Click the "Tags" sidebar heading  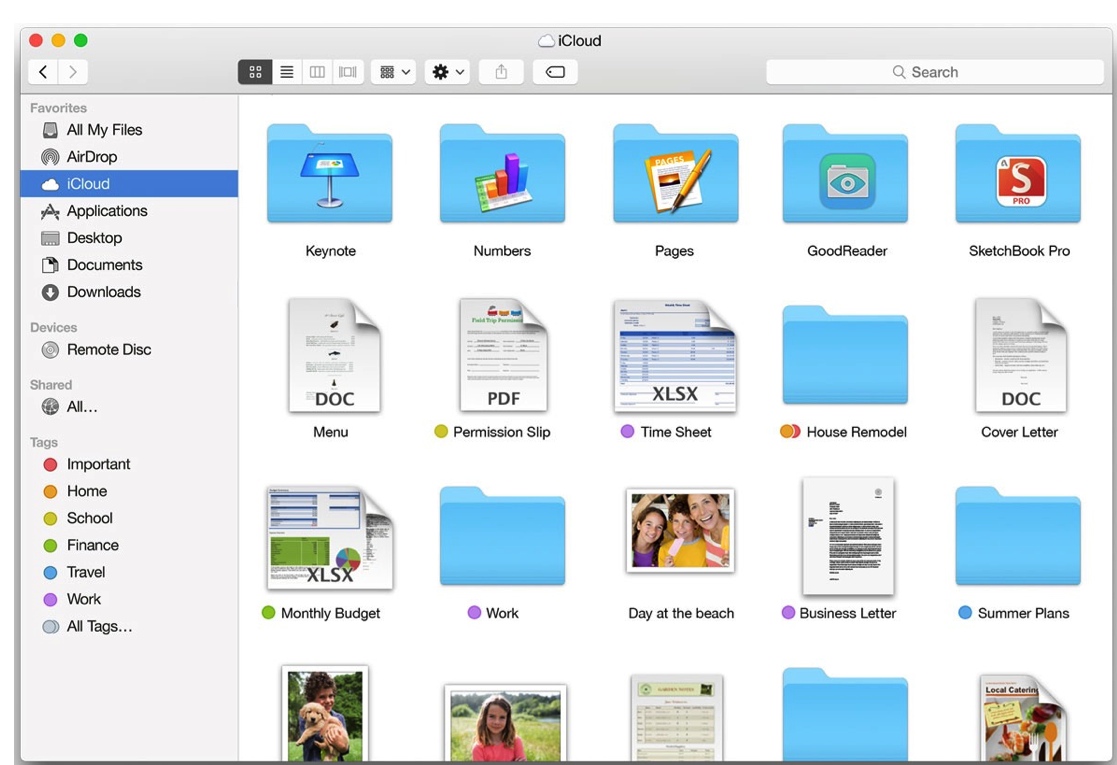coord(43,442)
